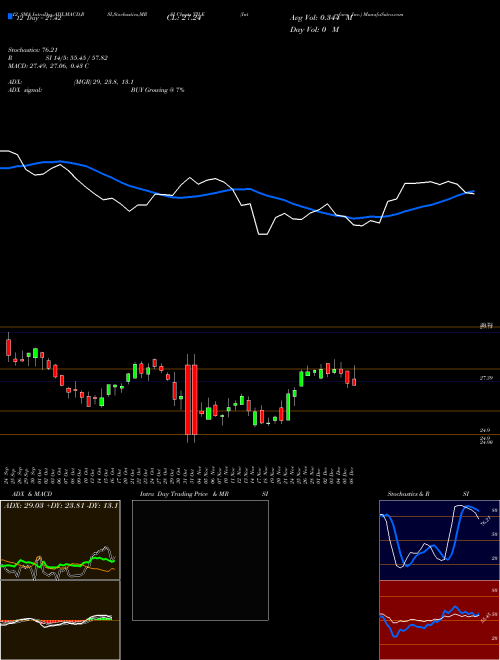Screen dimensions: 500x660
Task: Click the price label 27.39 on the right axis
Action: pos(486,378)
